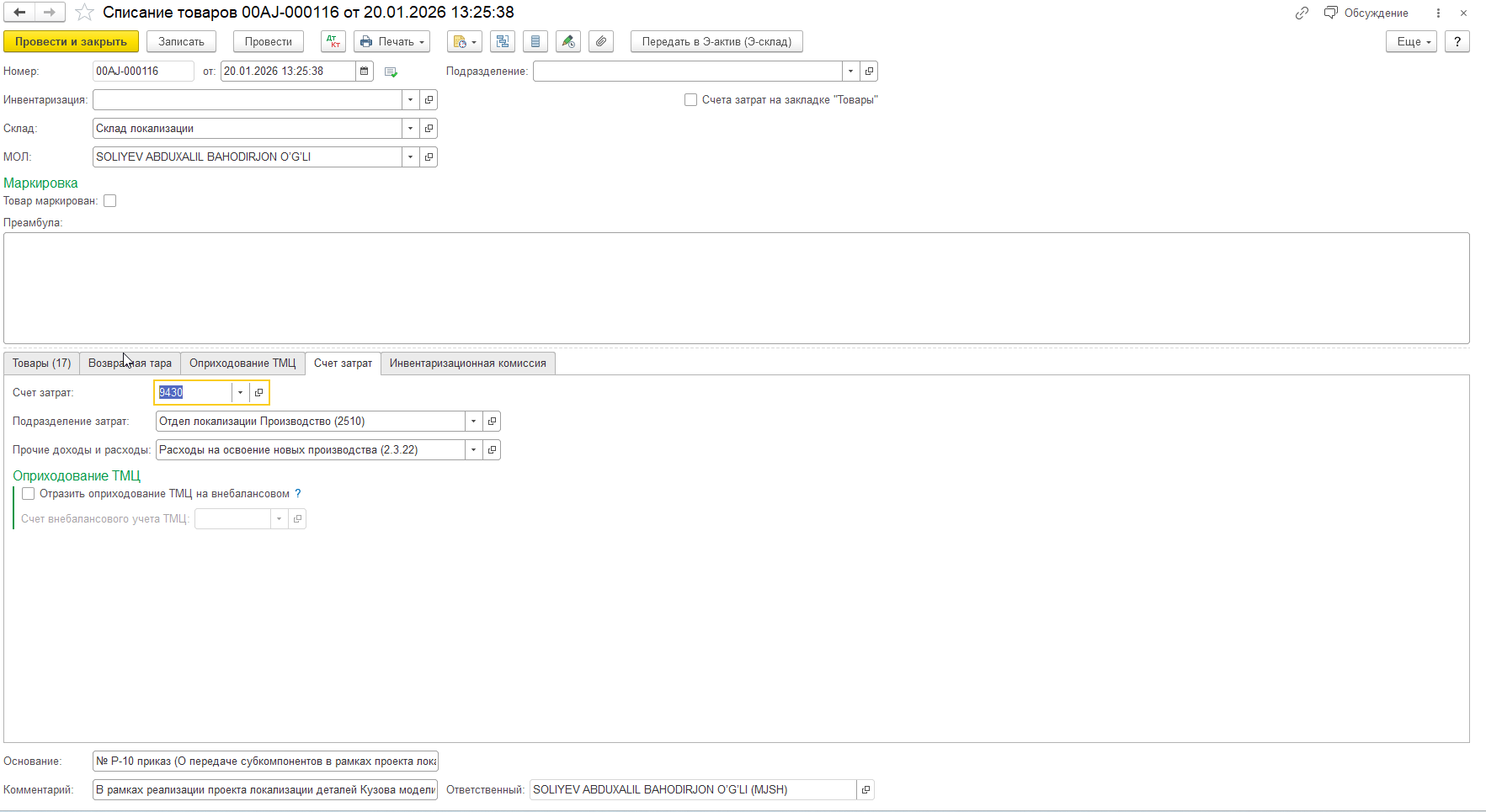Screen dimensions: 1486x812
Task: Switch to the Оприходование ТМЦ tab
Action: (242, 364)
